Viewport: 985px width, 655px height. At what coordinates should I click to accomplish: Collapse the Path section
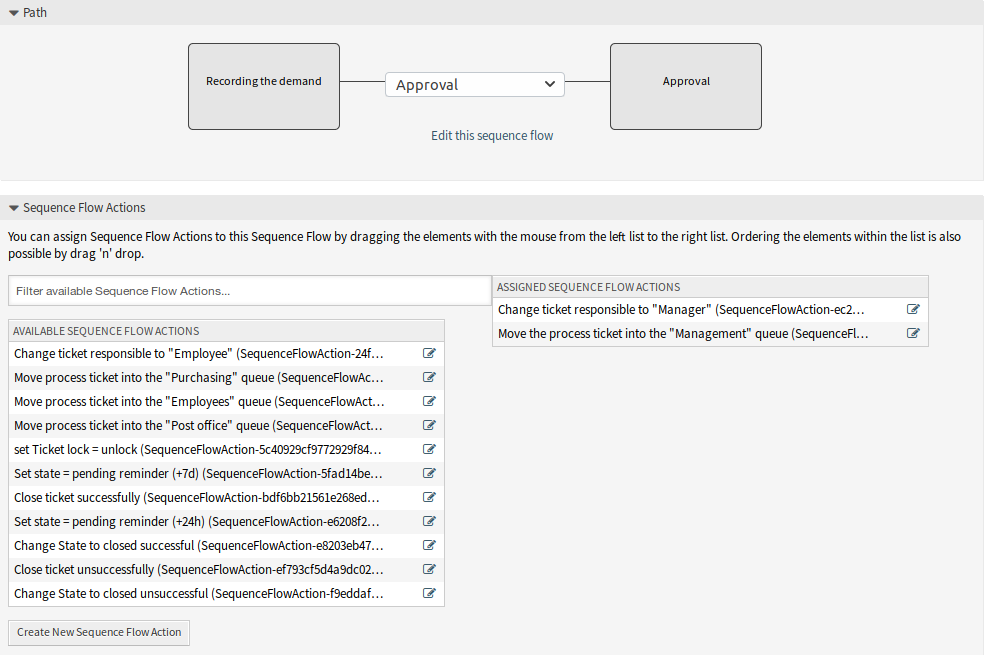14,13
